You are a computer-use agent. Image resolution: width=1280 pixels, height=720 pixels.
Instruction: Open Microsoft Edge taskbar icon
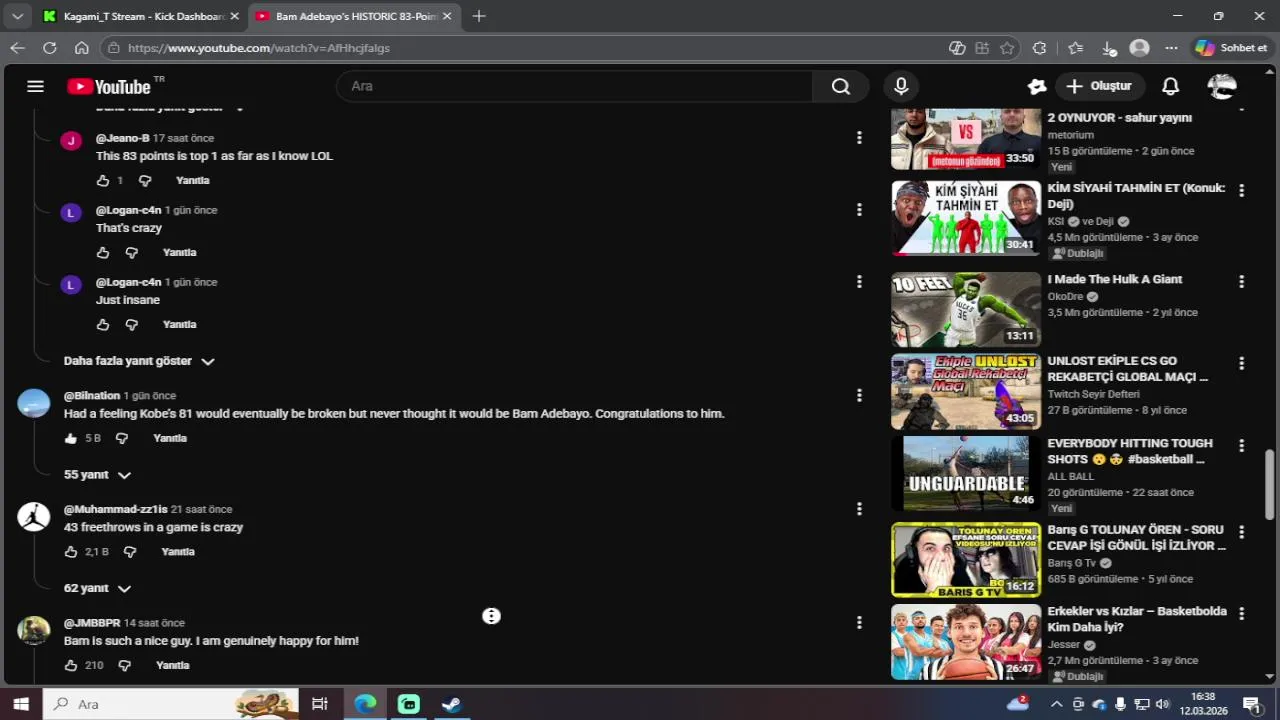365,704
